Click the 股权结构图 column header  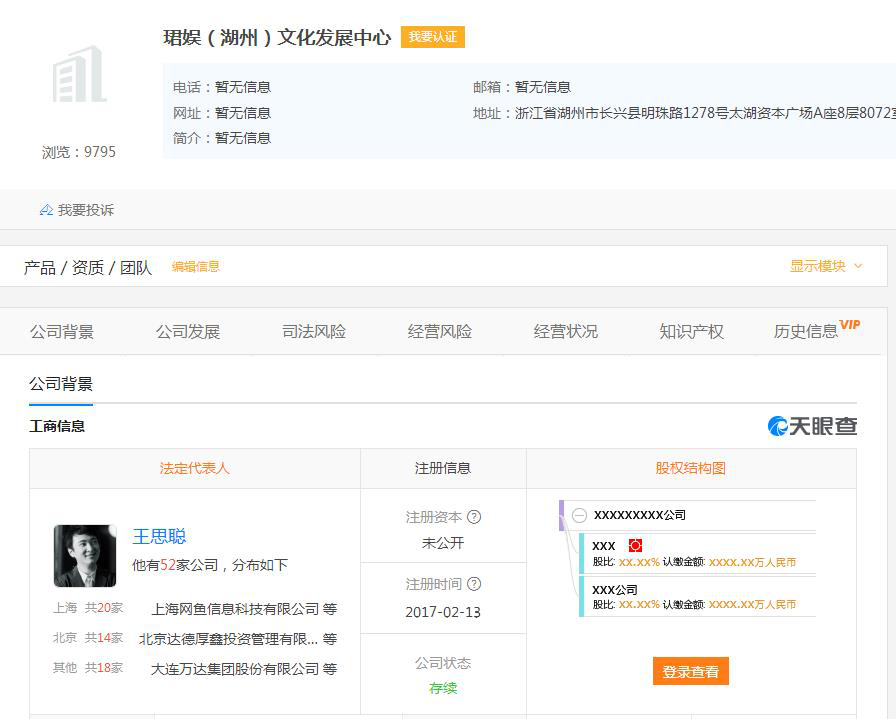[x=690, y=469]
